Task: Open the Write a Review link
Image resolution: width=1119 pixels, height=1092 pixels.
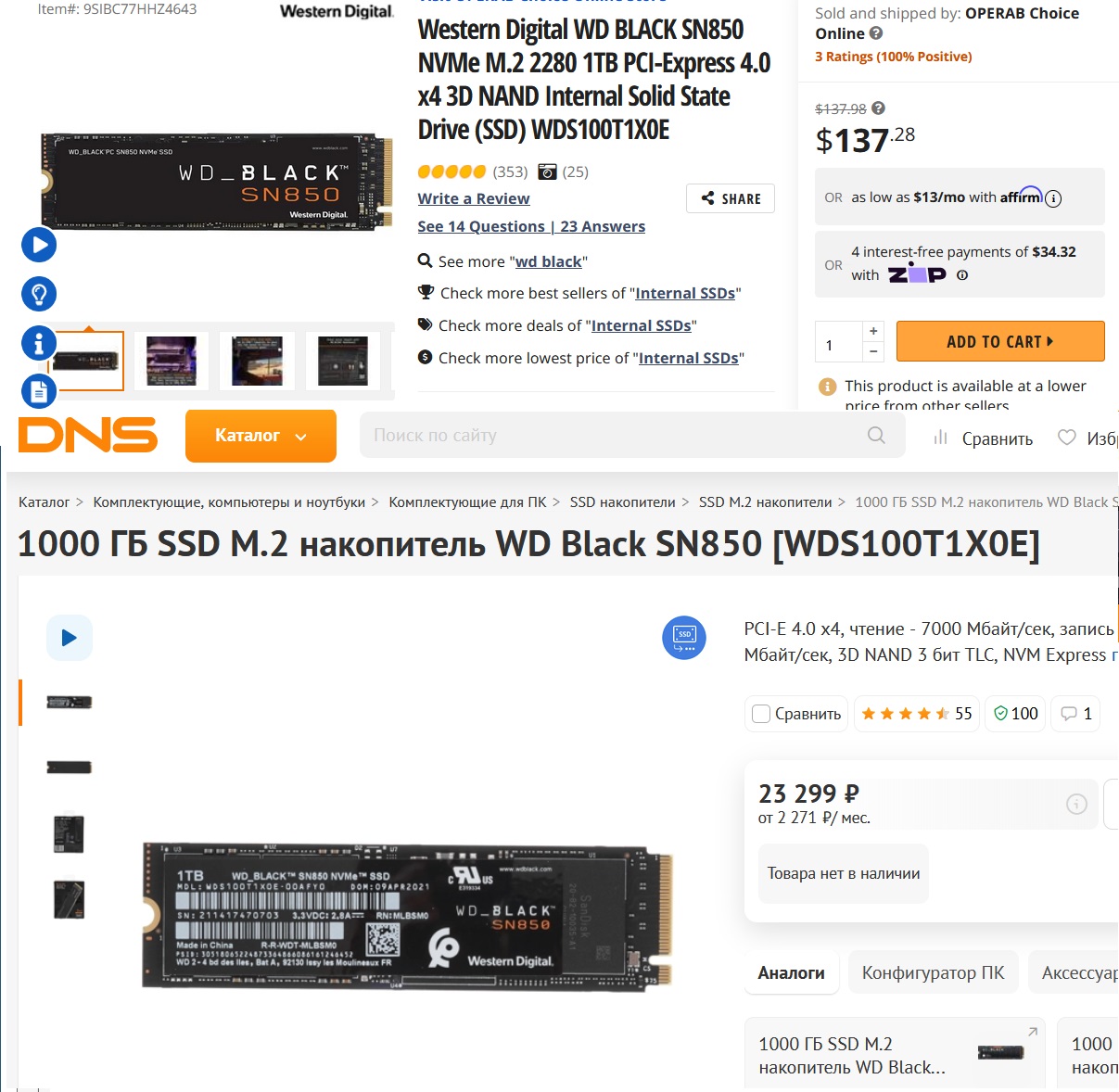Action: pyautogui.click(x=474, y=198)
